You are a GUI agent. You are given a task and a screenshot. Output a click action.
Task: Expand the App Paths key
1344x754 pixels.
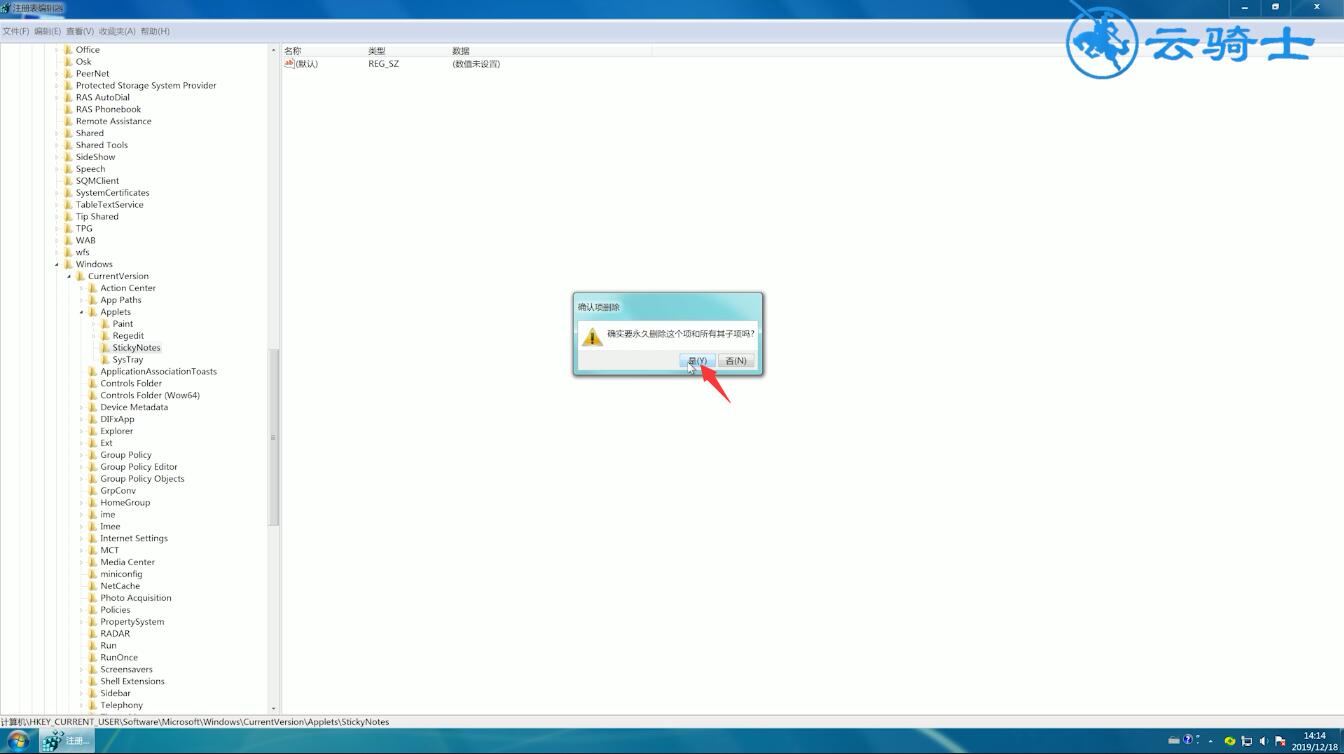(x=81, y=300)
